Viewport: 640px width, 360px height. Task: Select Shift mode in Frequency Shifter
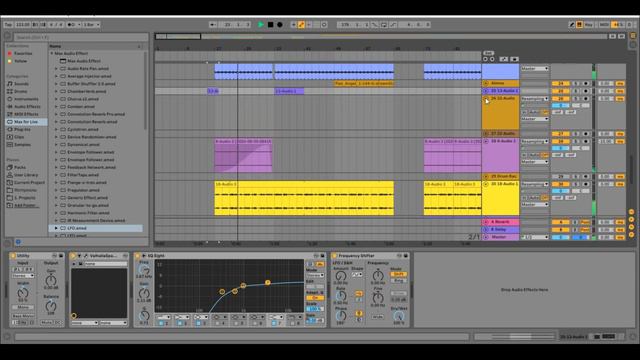398,274
